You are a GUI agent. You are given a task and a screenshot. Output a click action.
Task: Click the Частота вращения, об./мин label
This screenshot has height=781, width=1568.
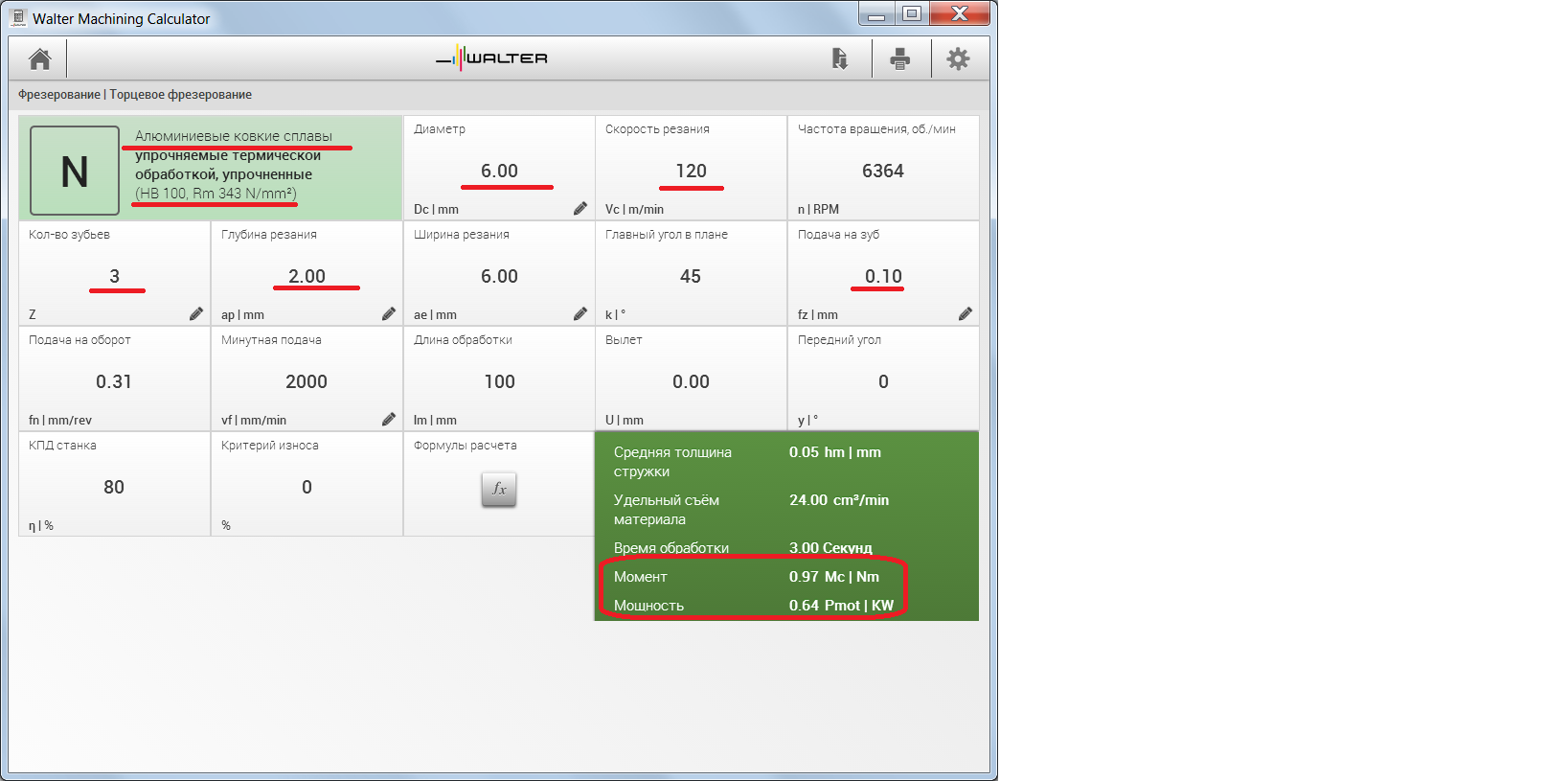coord(876,129)
